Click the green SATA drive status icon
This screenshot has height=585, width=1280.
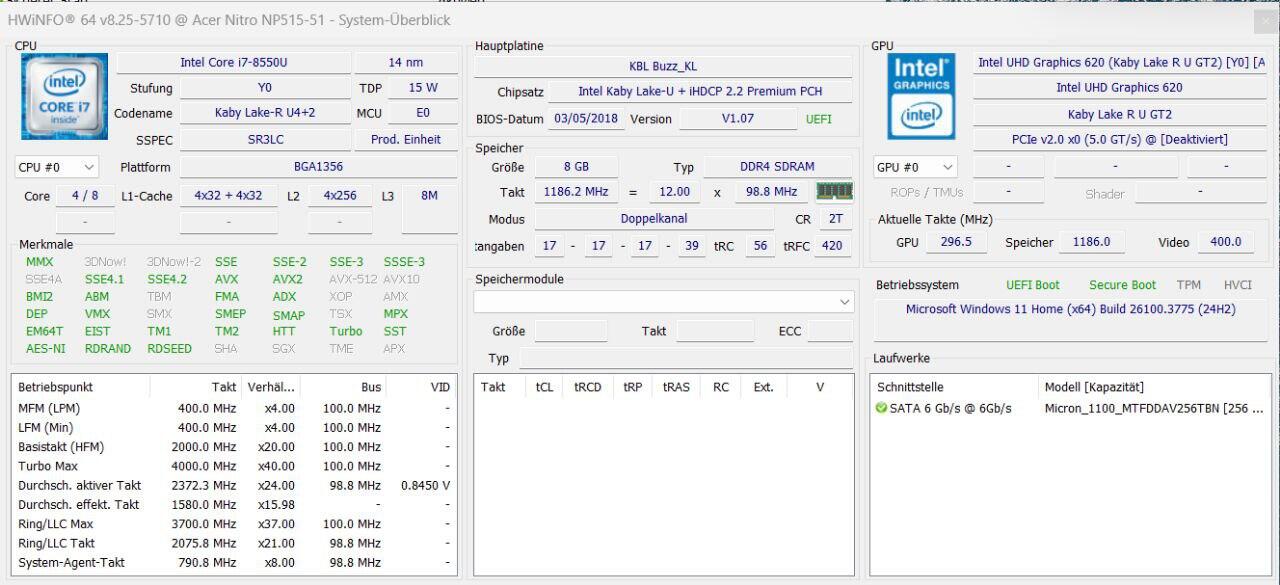[x=881, y=408]
